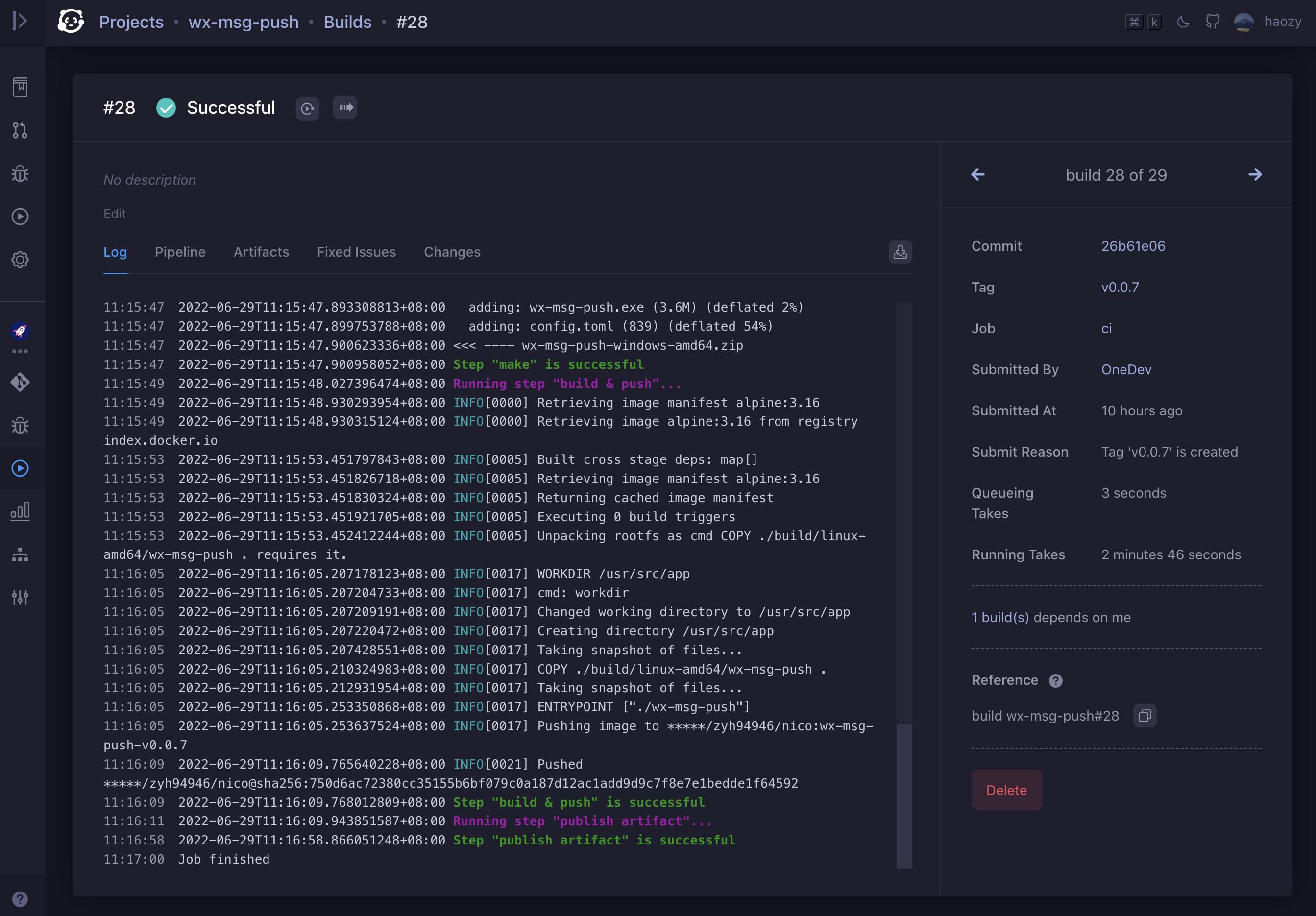Open the haozy user menu
The width and height of the screenshot is (1316, 916).
(x=1268, y=22)
